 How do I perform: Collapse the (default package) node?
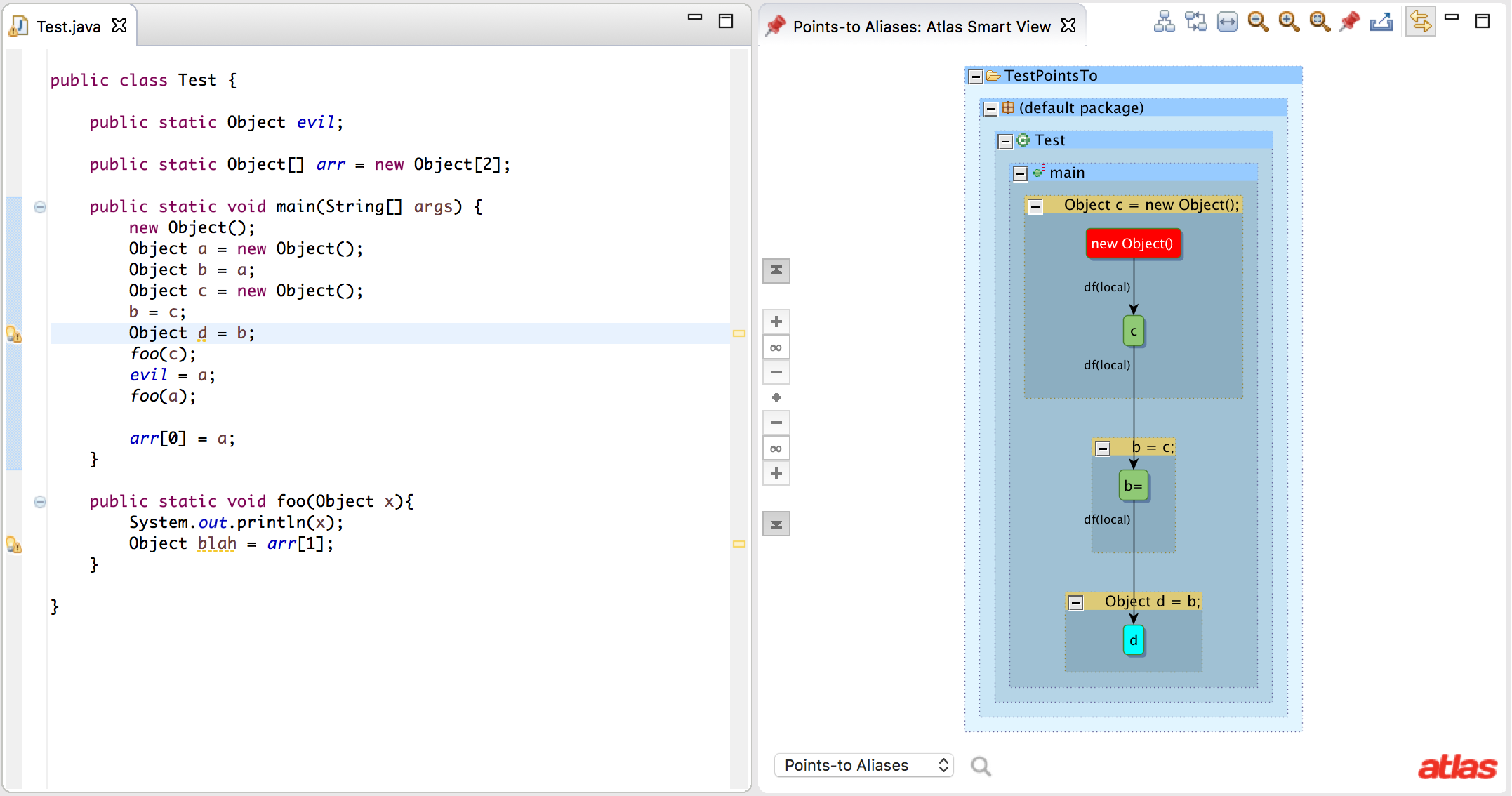tap(990, 109)
